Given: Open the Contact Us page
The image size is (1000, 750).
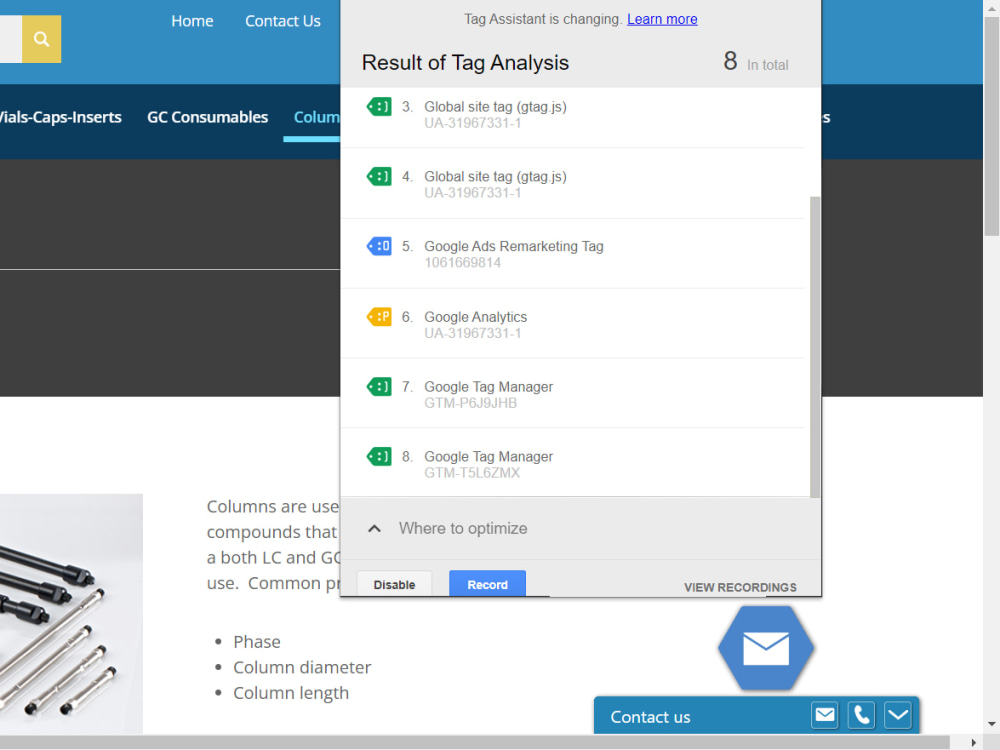Looking at the screenshot, I should (283, 20).
